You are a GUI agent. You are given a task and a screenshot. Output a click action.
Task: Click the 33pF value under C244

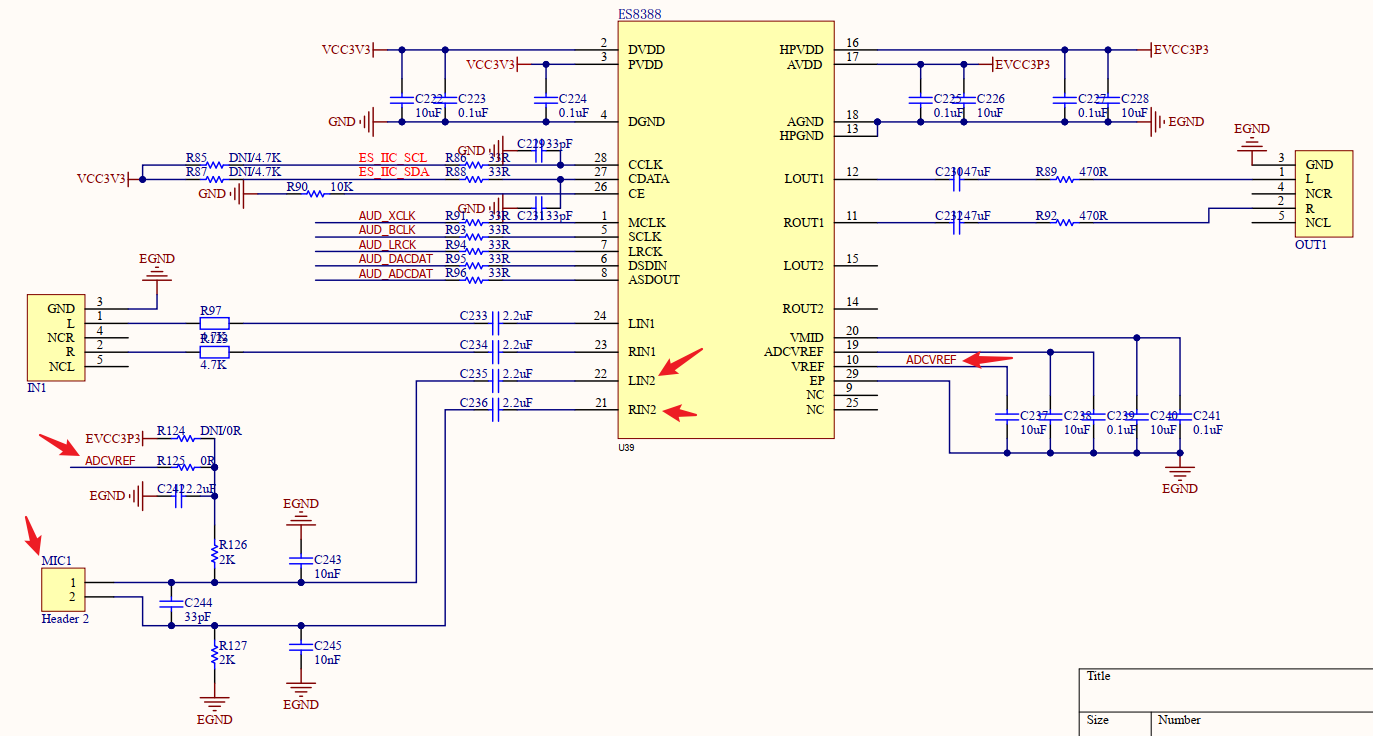tap(198, 618)
